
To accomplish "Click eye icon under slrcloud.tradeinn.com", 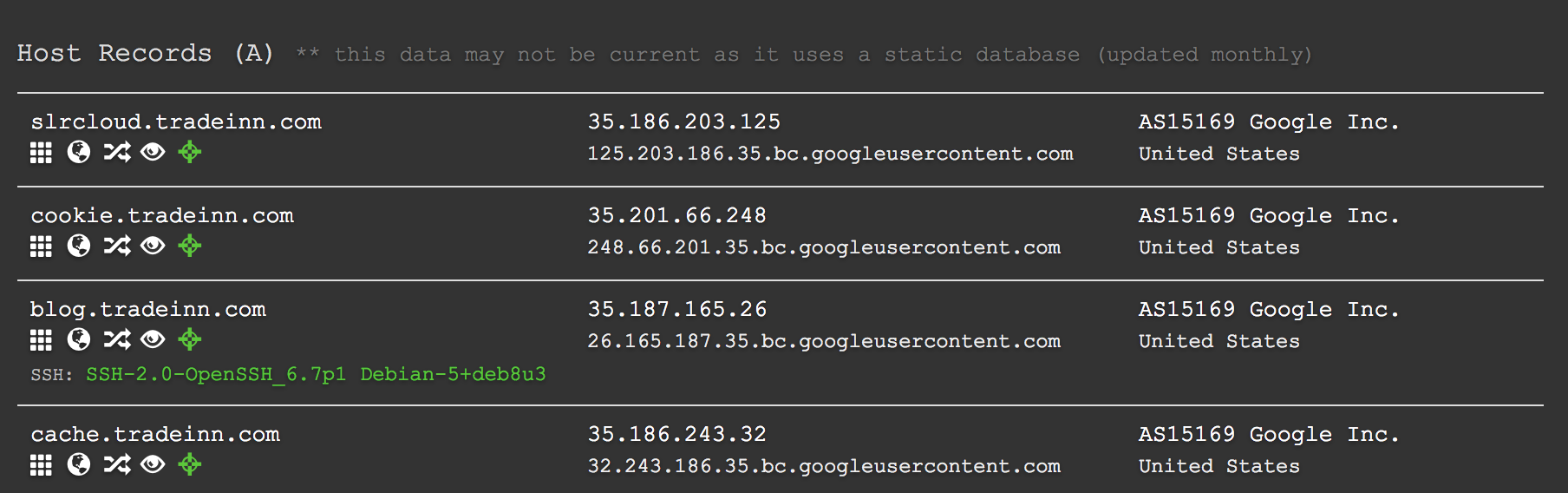I will (153, 153).
